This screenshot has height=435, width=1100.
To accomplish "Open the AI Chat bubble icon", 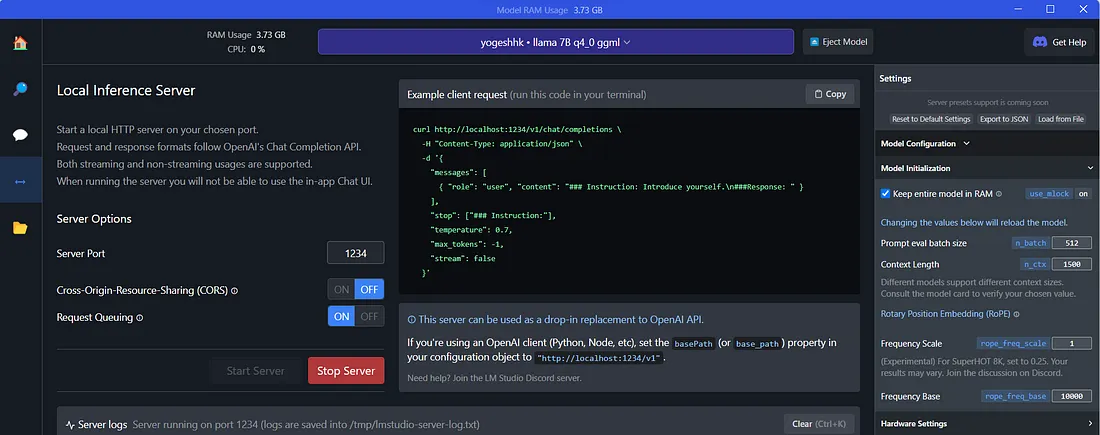I will [x=20, y=135].
